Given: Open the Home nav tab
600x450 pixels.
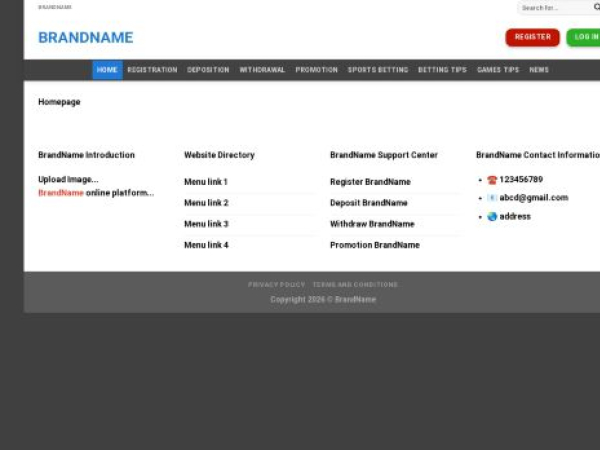Looking at the screenshot, I should click(107, 70).
